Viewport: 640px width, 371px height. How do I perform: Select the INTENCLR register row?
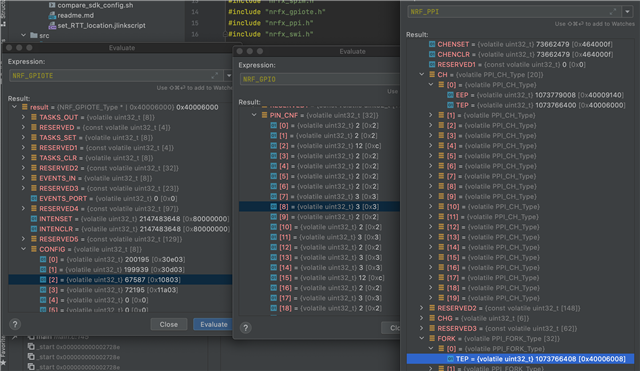click(x=120, y=229)
